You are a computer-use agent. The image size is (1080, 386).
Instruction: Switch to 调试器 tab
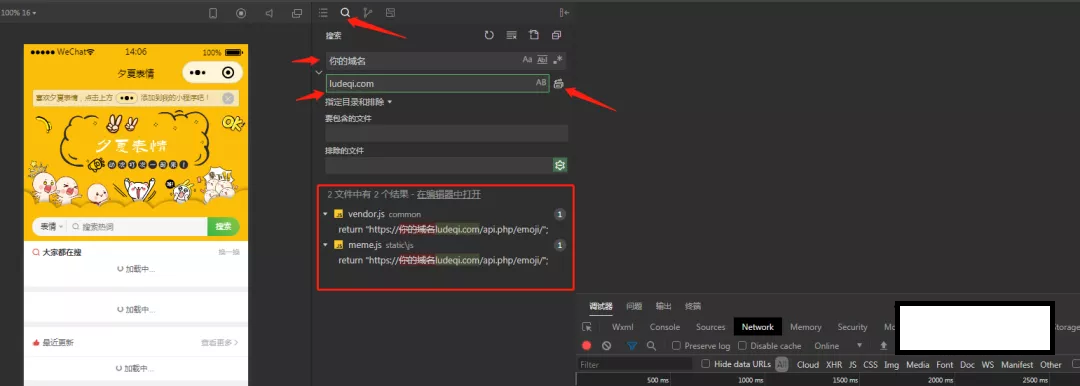[x=600, y=306]
